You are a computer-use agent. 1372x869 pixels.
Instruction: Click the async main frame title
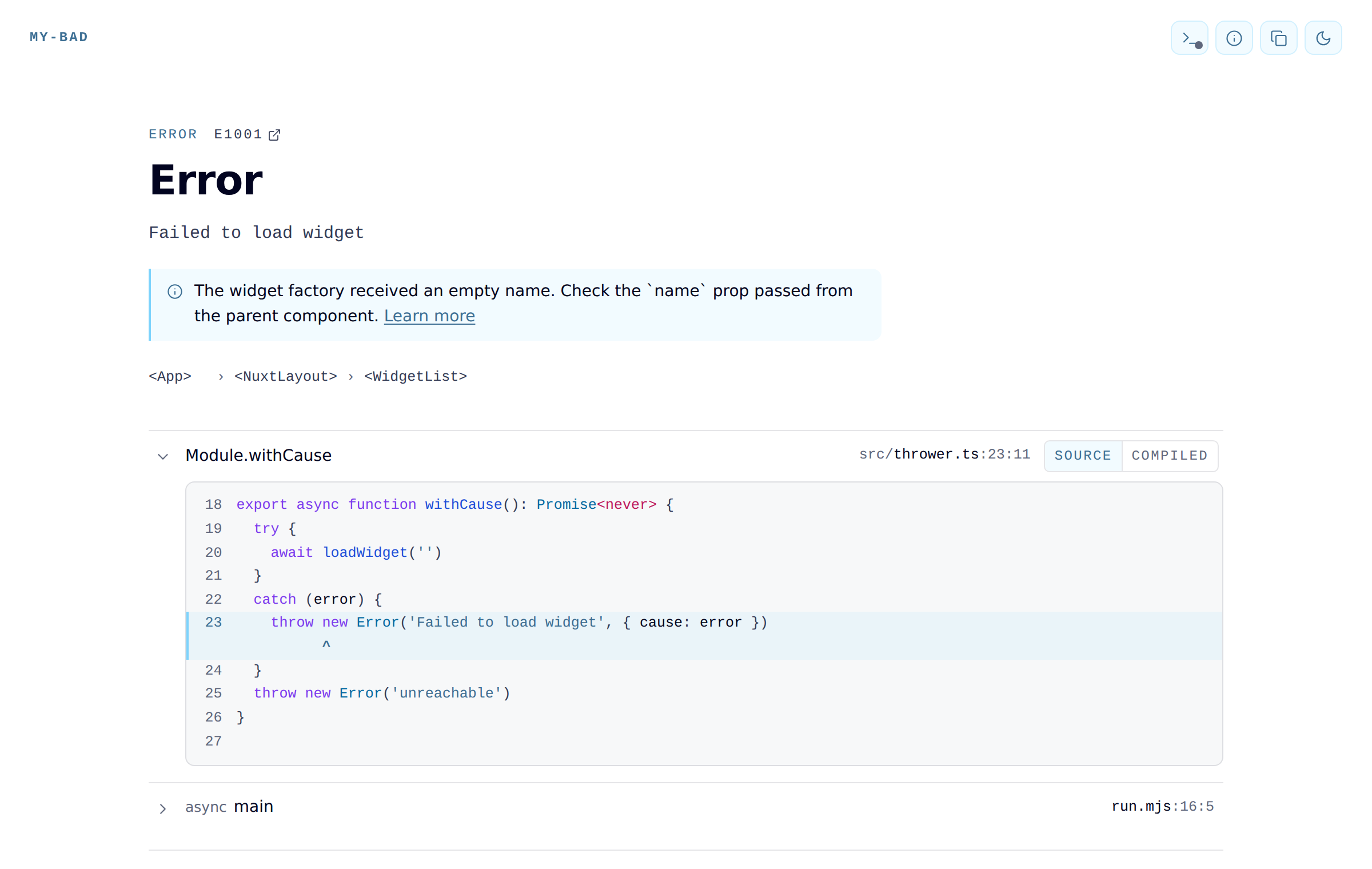coord(229,807)
